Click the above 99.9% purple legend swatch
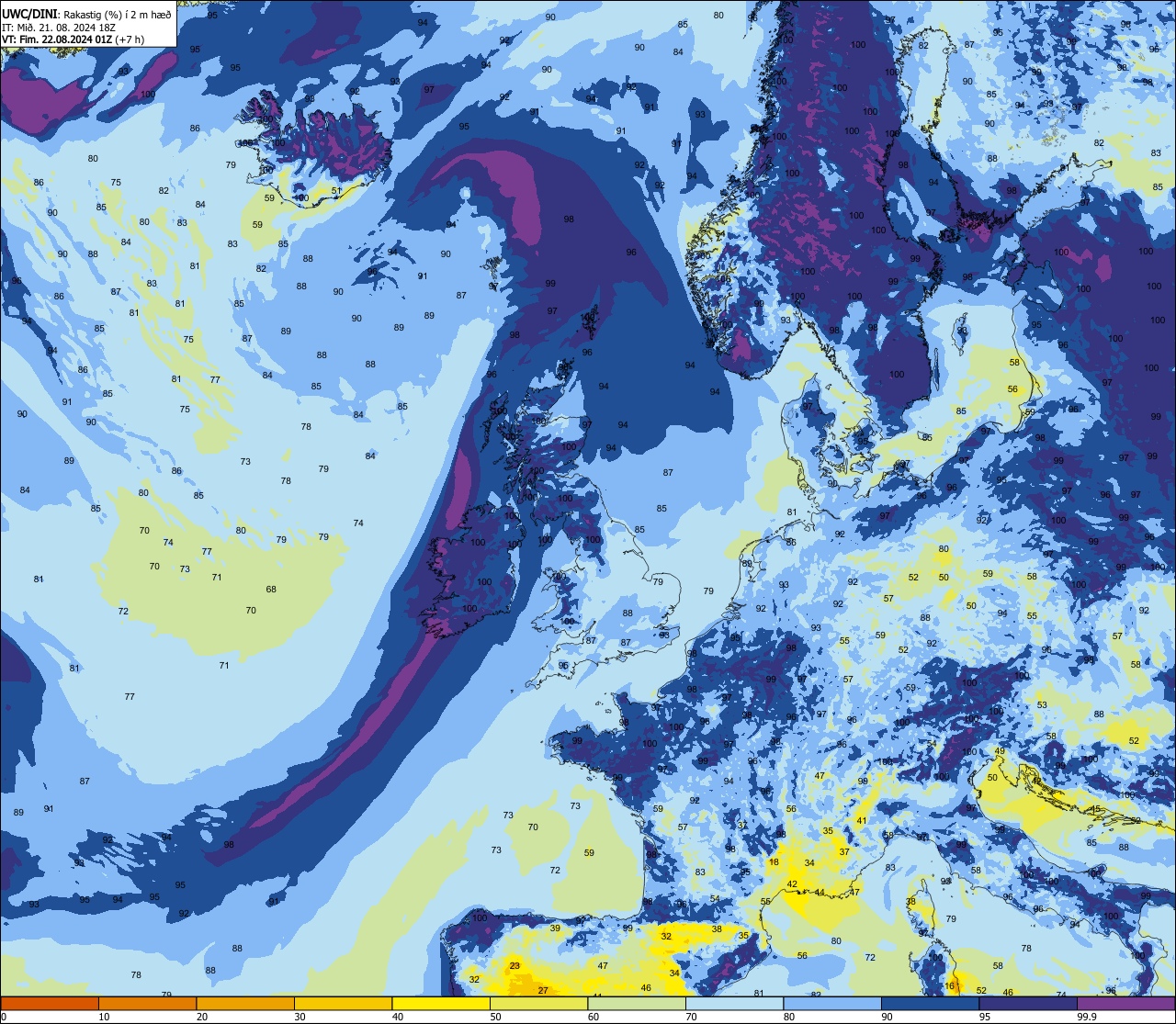 [1126, 1003]
